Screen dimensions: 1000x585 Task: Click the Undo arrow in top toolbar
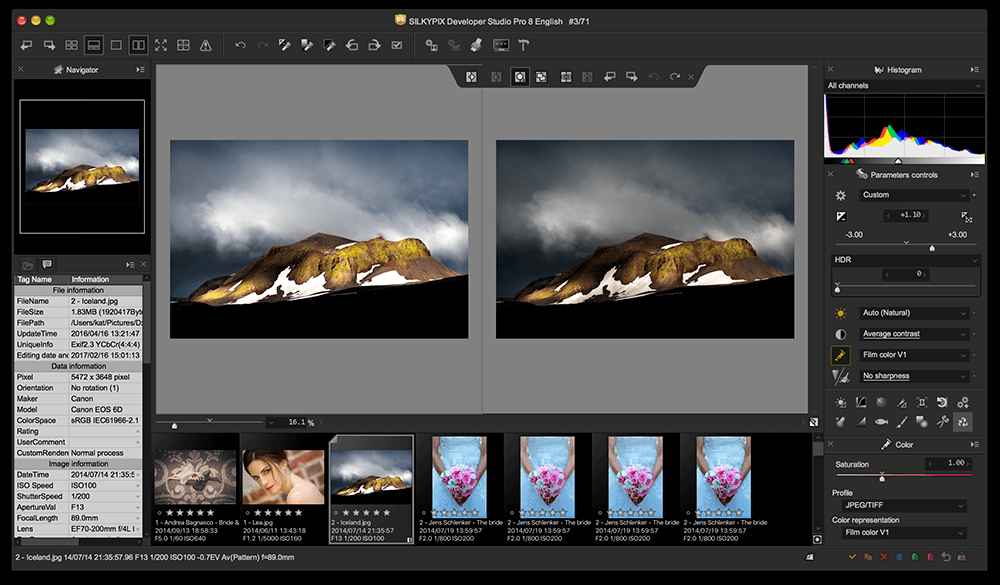240,45
